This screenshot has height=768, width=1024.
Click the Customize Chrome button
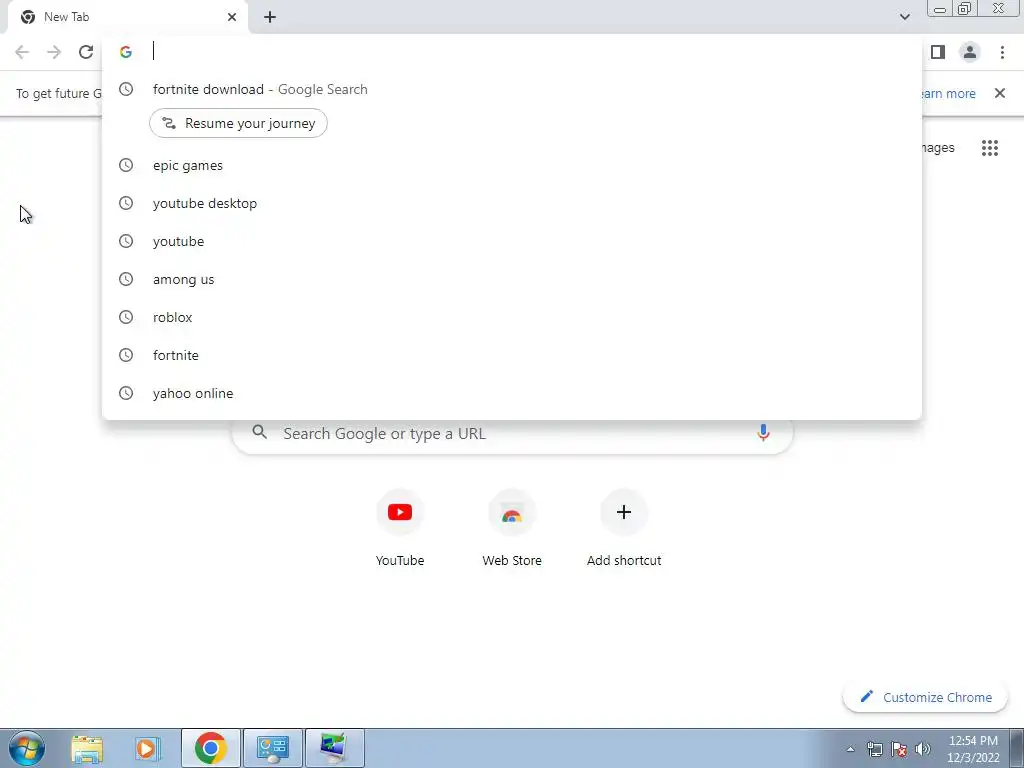[x=925, y=697]
